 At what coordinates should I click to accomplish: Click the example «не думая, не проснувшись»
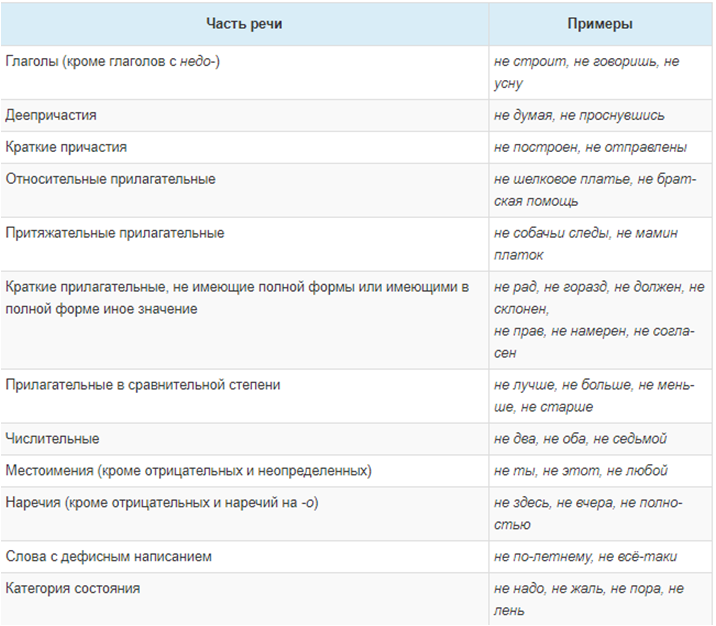click(579, 116)
